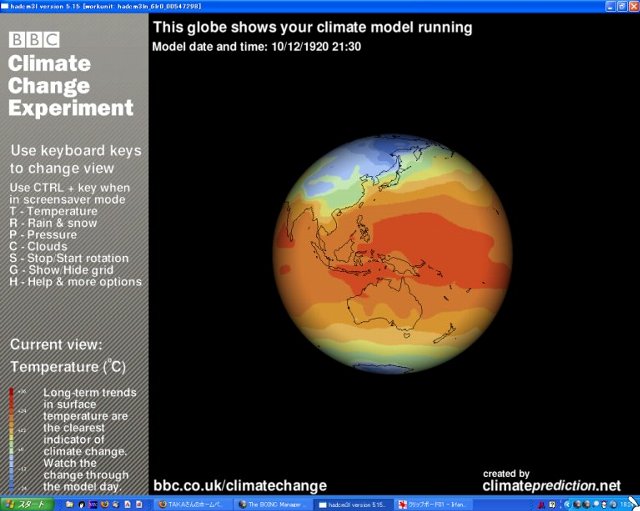Screen dimensions: 640x511
Task: Click the bbc.co.uk/climatechange link text
Action: [x=240, y=486]
